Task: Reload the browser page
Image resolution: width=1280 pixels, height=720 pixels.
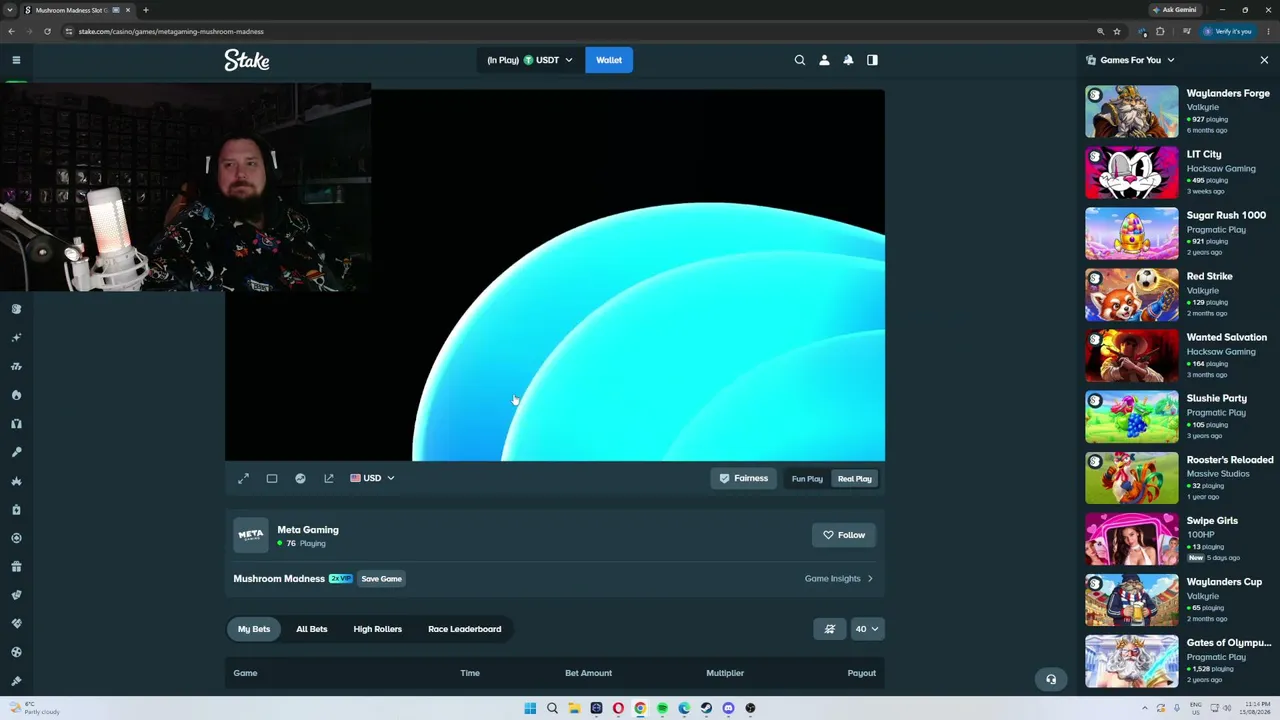Action: (x=47, y=31)
